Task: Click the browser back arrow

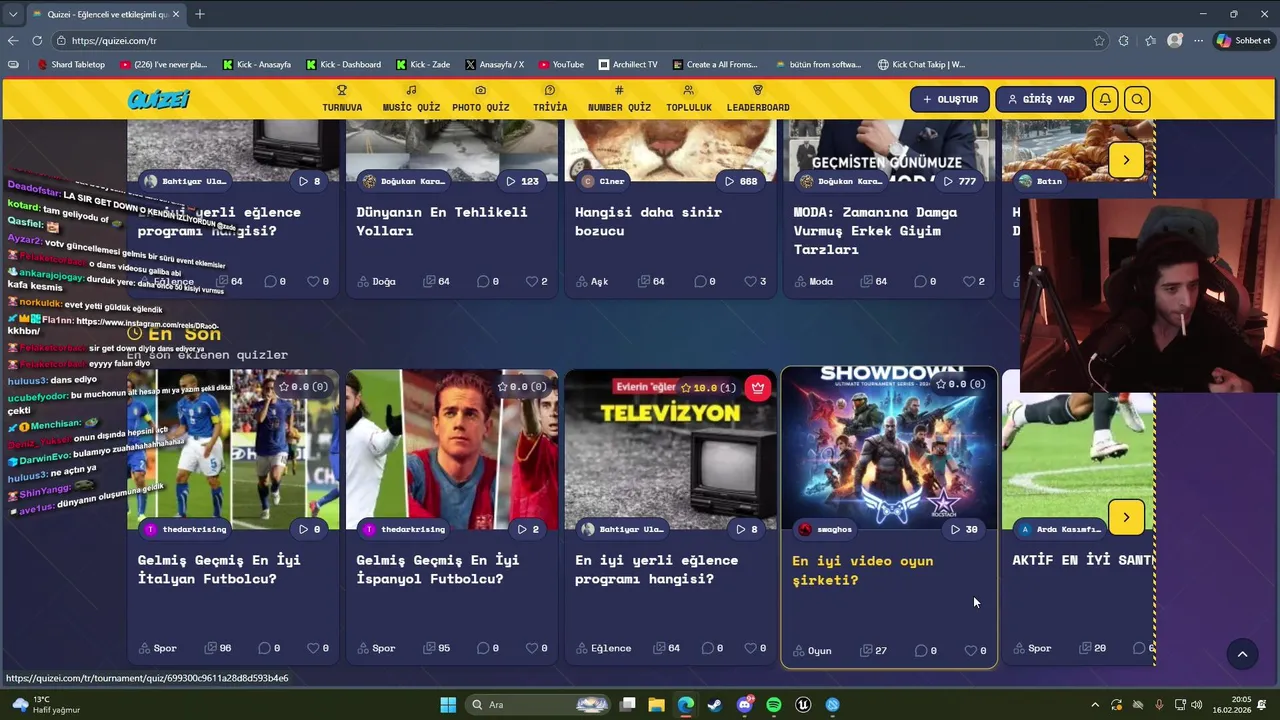Action: click(x=13, y=41)
